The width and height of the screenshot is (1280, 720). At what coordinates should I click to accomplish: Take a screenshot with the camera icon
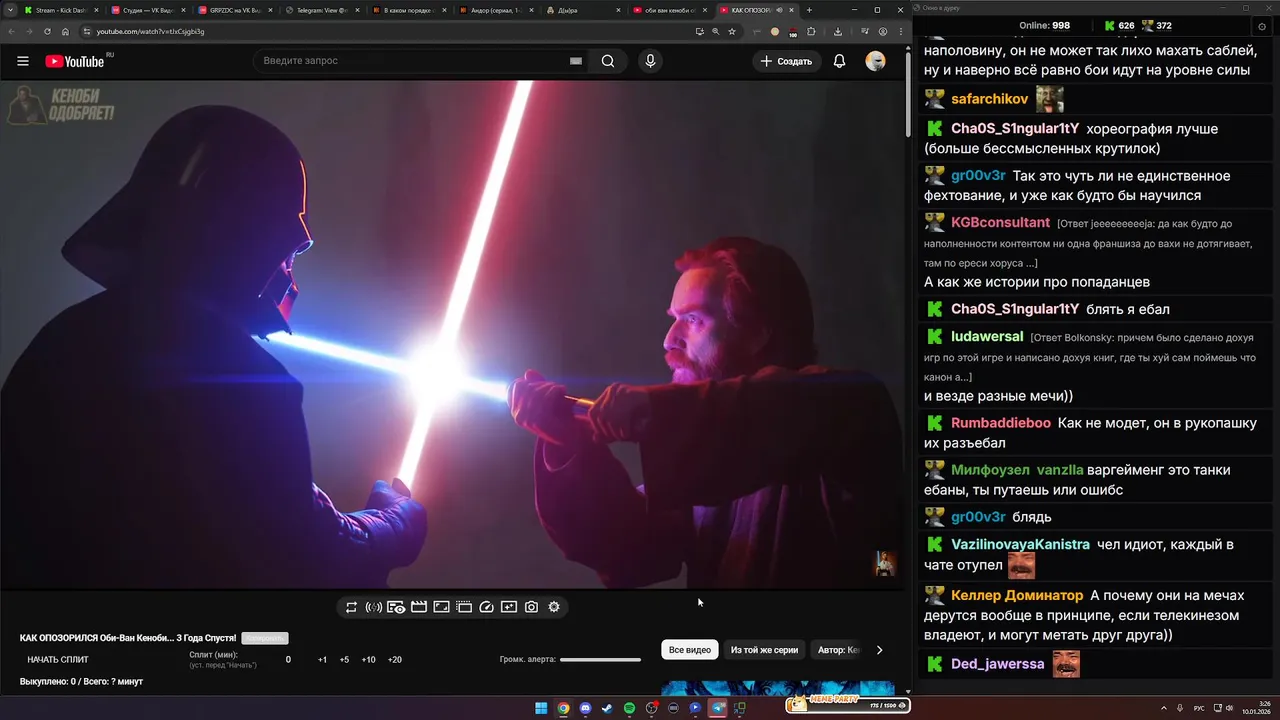531,607
